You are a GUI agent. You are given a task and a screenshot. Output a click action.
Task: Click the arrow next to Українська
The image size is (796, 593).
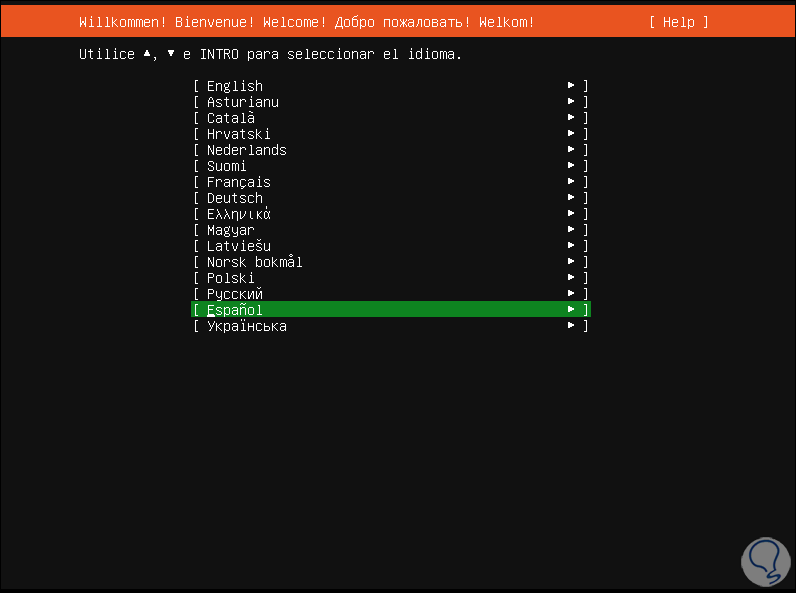pyautogui.click(x=571, y=326)
